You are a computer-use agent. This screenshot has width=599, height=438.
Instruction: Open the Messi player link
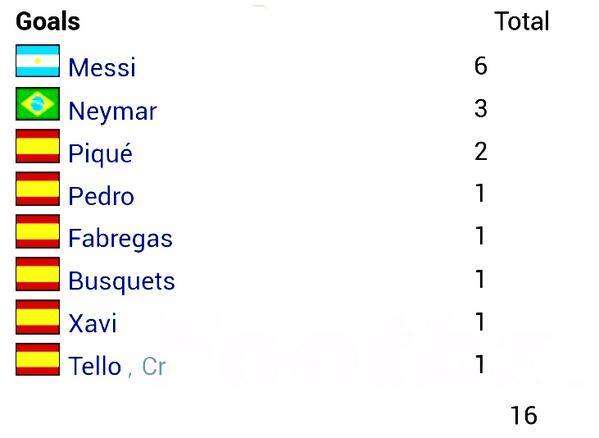coord(102,68)
